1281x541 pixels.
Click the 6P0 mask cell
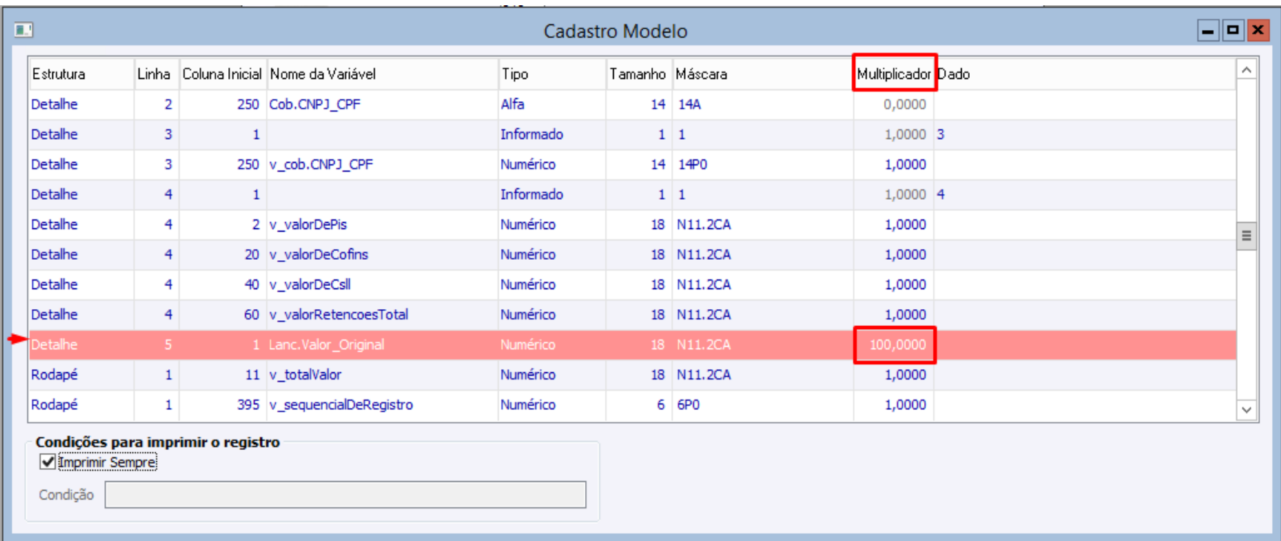[x=762, y=404]
